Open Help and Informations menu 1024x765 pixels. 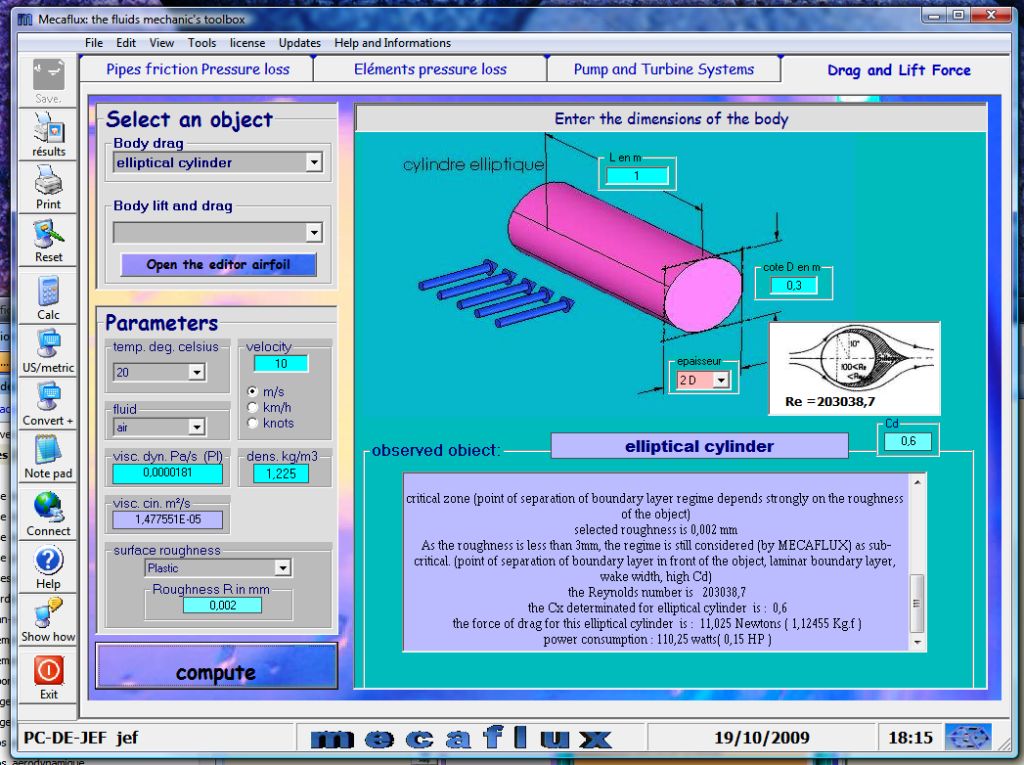392,43
